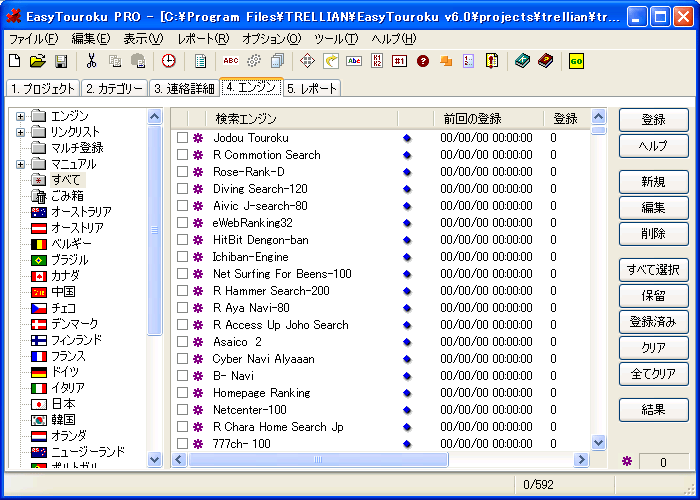The width and height of the screenshot is (700, 500).
Task: Click engine list scroll down arrow
Action: click(x=599, y=442)
